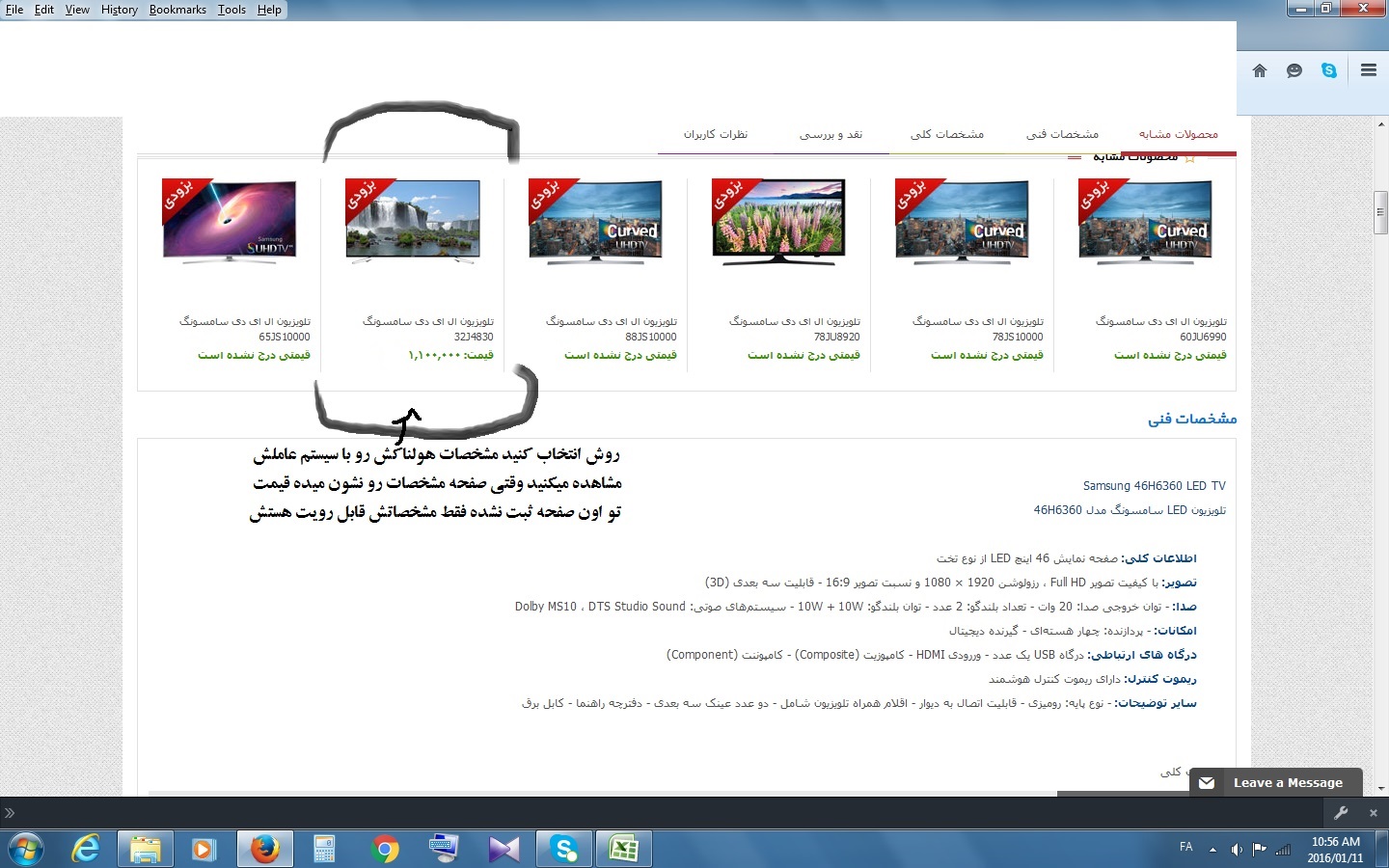
Task: Switch to the مشخصات فنی tab
Action: 1062,134
